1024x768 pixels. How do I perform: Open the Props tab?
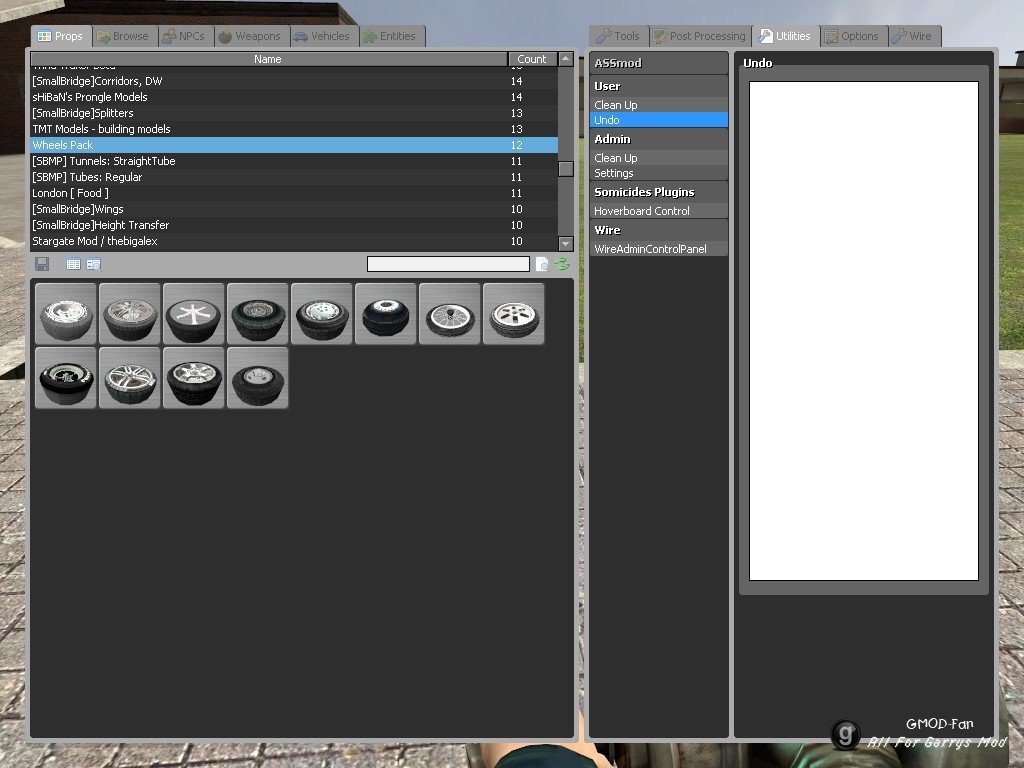(61, 36)
